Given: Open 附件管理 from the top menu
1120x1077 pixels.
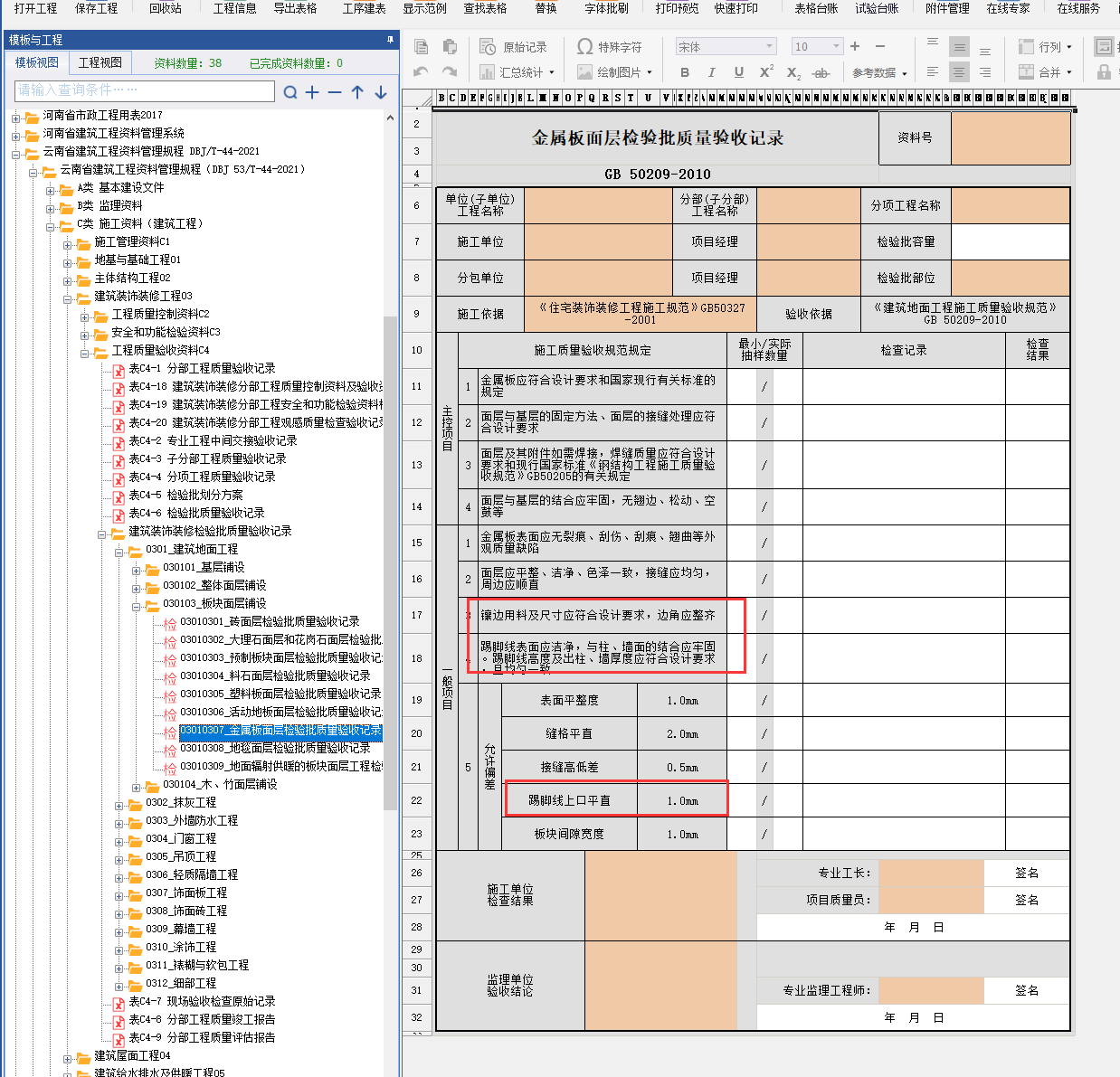Looking at the screenshot, I should pyautogui.click(x=947, y=8).
